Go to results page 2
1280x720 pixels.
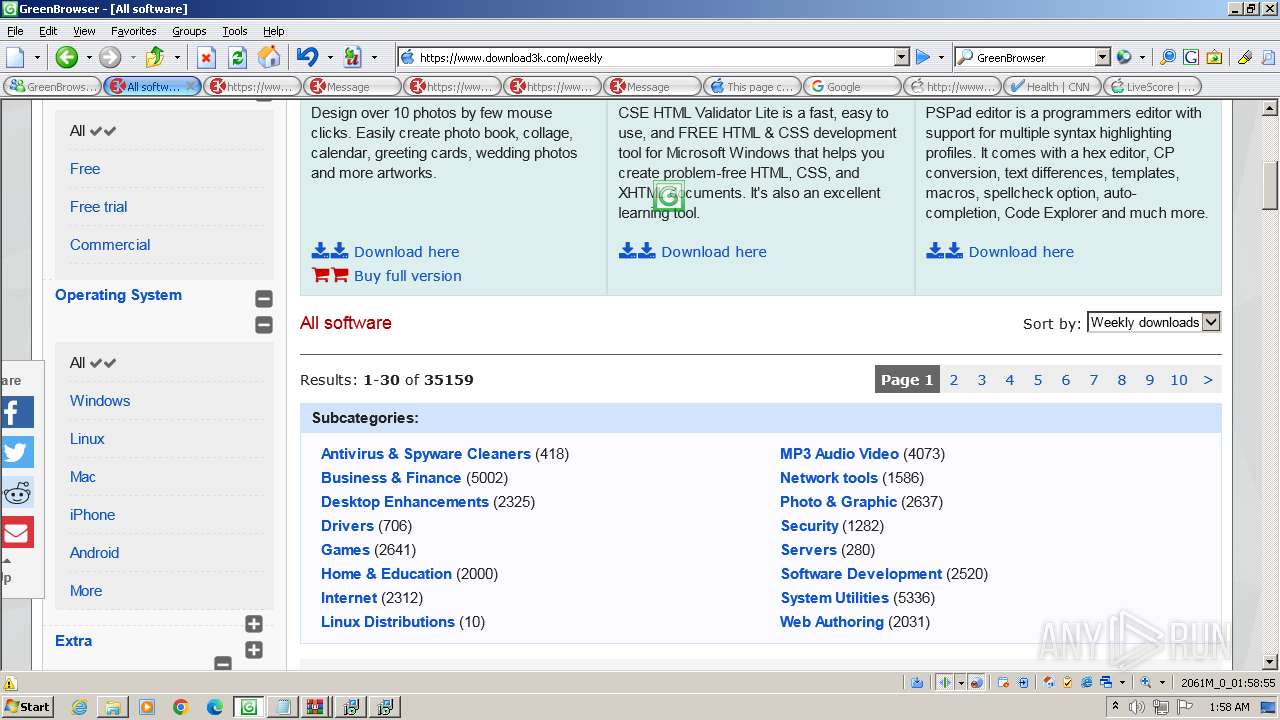(x=954, y=380)
